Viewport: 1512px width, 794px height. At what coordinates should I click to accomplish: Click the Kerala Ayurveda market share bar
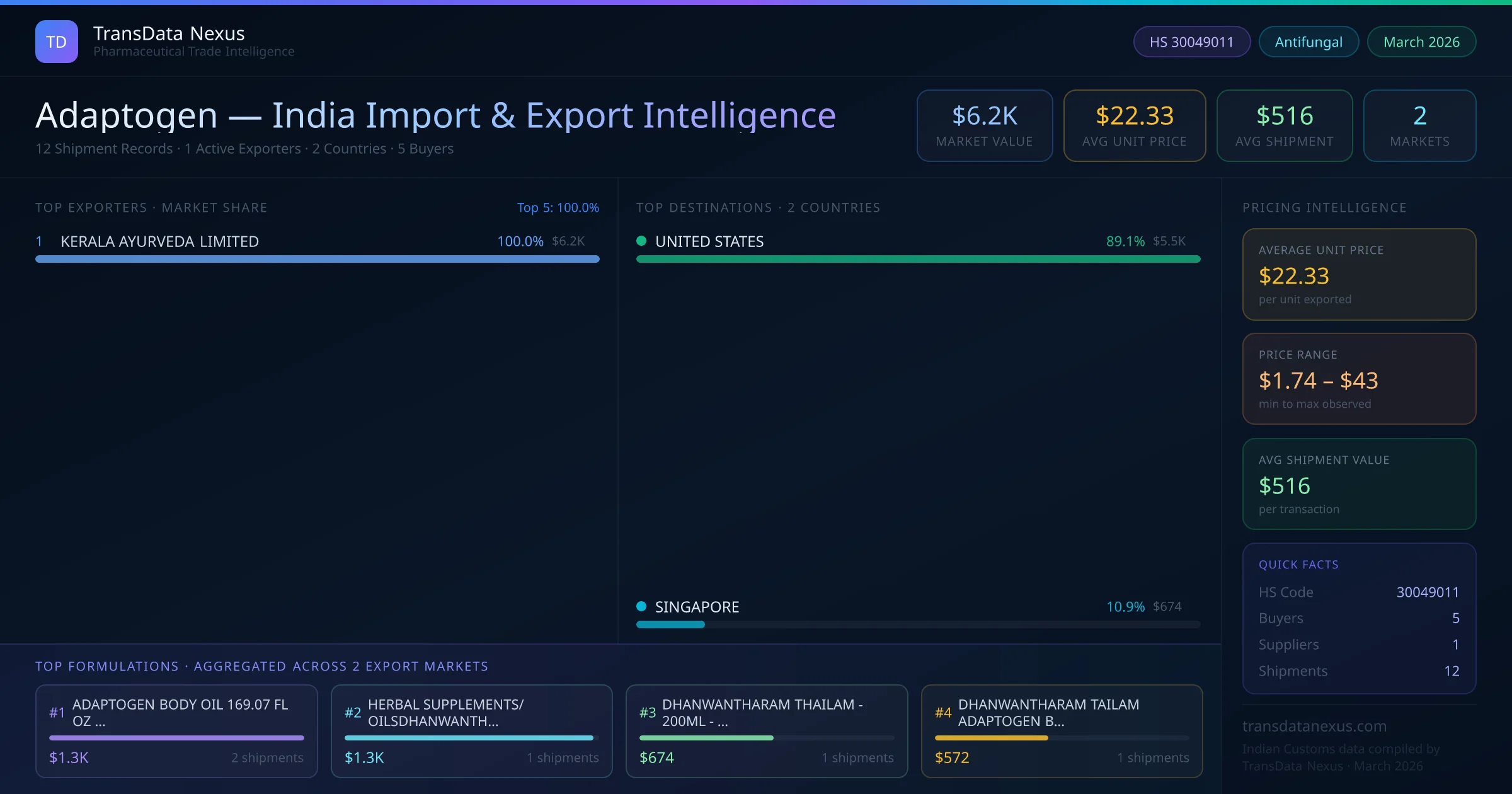[317, 259]
